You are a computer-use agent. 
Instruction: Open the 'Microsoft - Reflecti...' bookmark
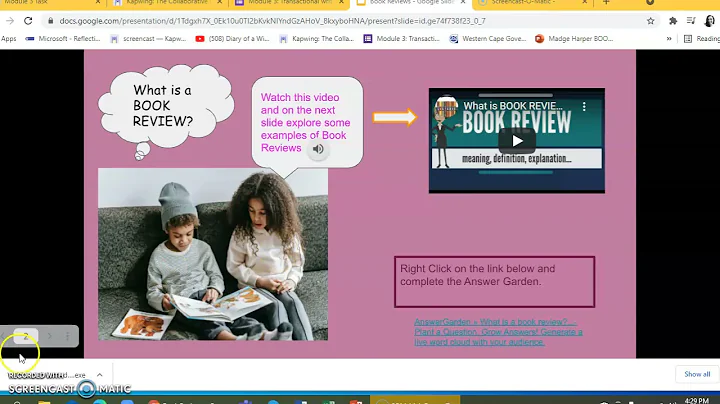[x=62, y=39]
